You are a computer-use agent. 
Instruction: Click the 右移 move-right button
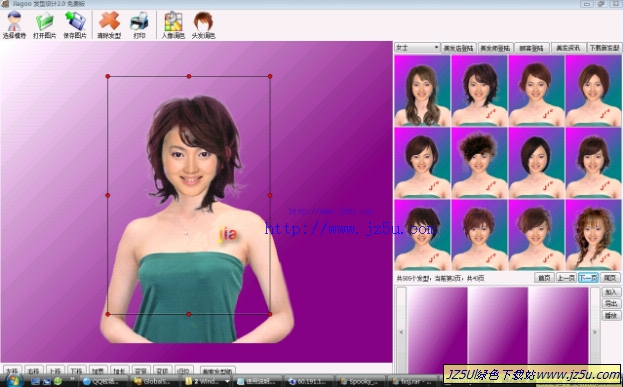tap(33, 371)
